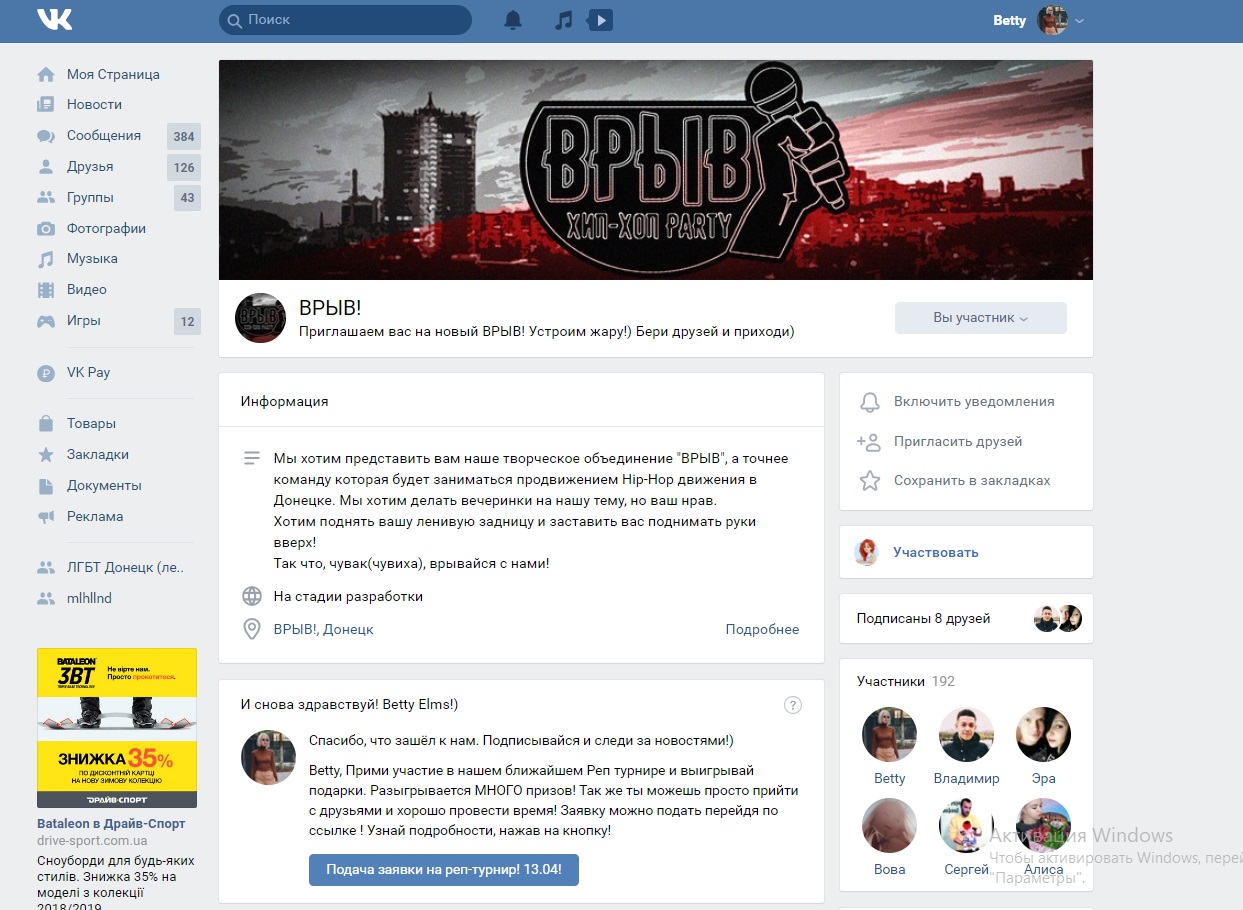Open Новости in sidebar
Image resolution: width=1243 pixels, height=910 pixels.
(94, 104)
